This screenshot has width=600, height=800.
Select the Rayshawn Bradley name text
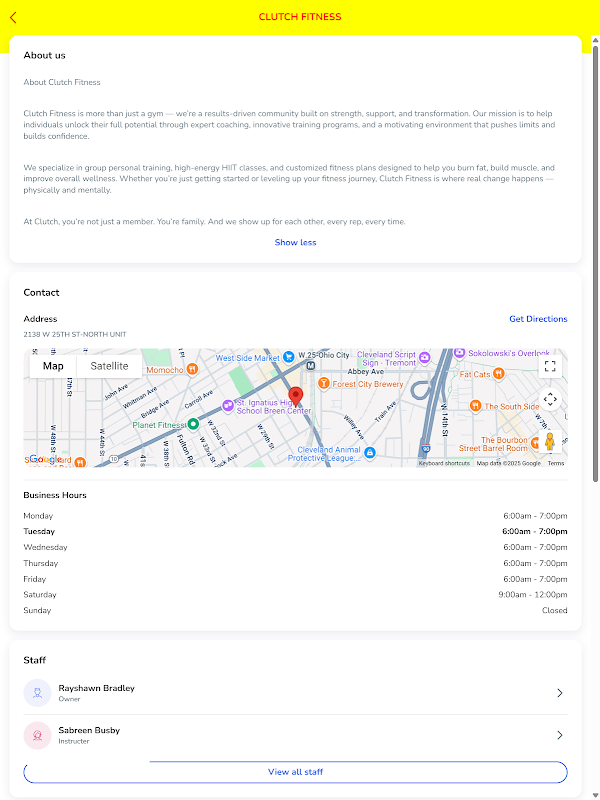(x=96, y=688)
